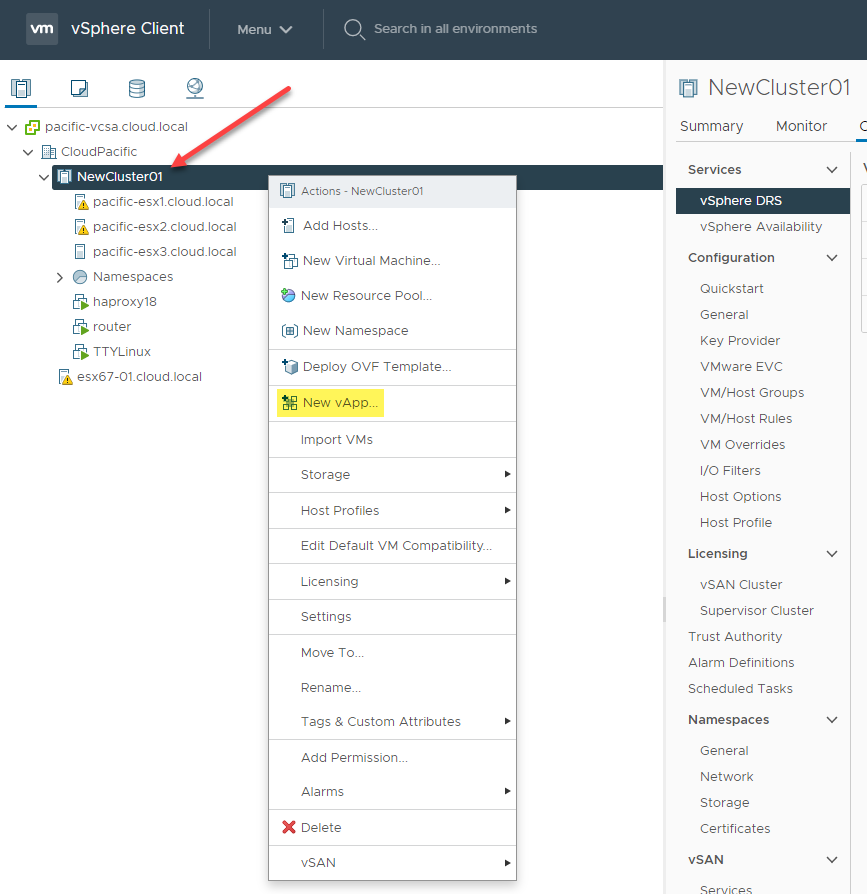This screenshot has height=894, width=867.
Task: Select Add Permission... entry
Action: pyautogui.click(x=392, y=758)
